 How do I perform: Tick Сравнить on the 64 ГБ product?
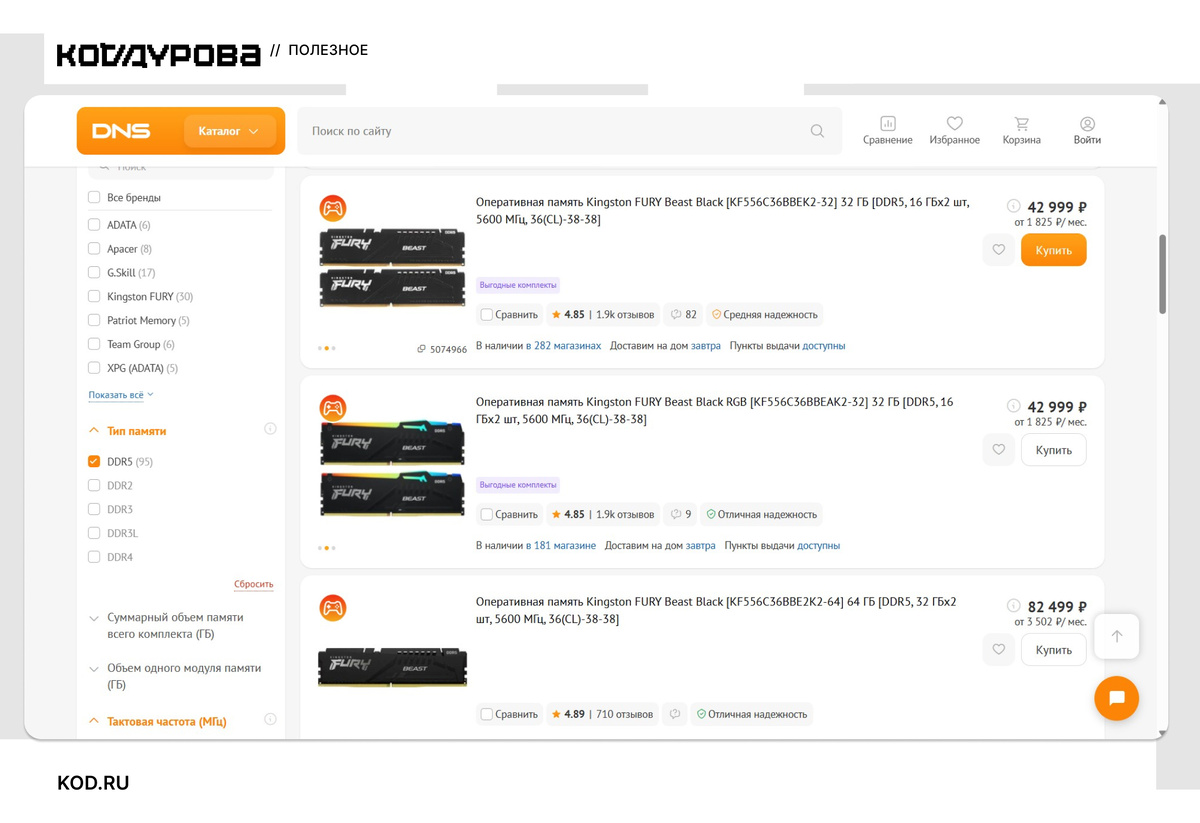[x=486, y=714]
